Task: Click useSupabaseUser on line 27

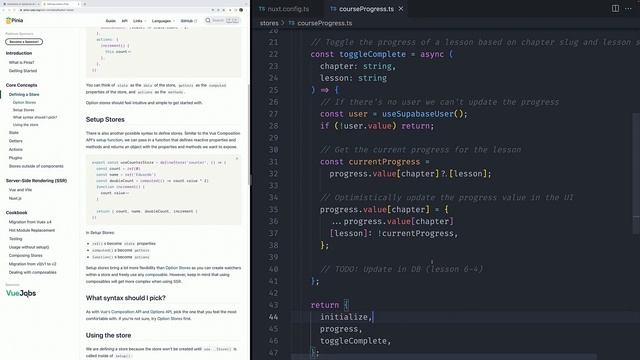Action: (x=418, y=114)
